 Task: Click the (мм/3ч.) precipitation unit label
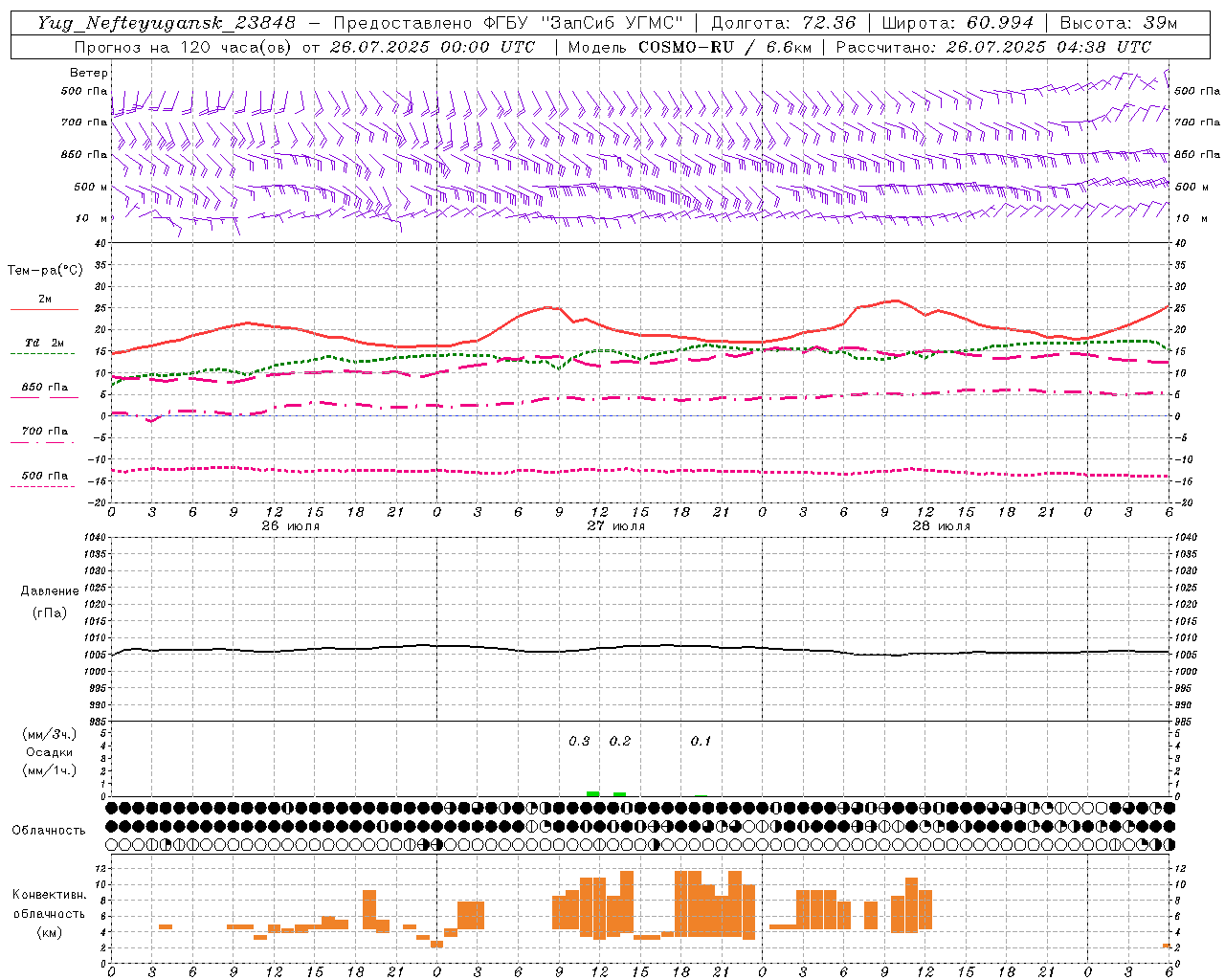coord(50,734)
